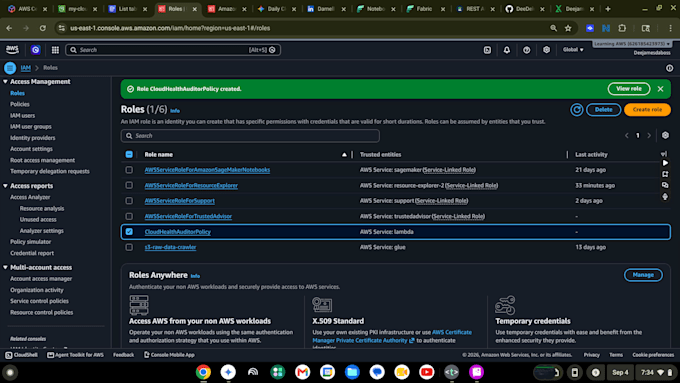Image resolution: width=680 pixels, height=383 pixels.
Task: Open CloudShell from the footer
Action: (x=21, y=355)
